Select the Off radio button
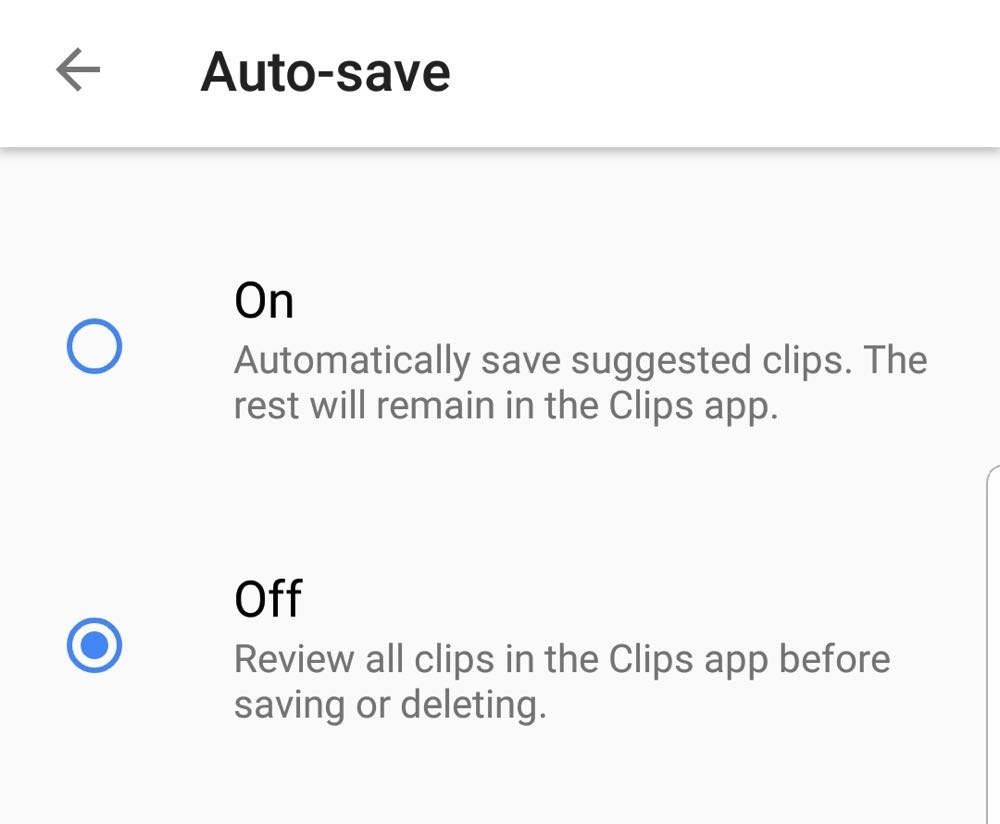This screenshot has width=1000, height=824. point(94,645)
